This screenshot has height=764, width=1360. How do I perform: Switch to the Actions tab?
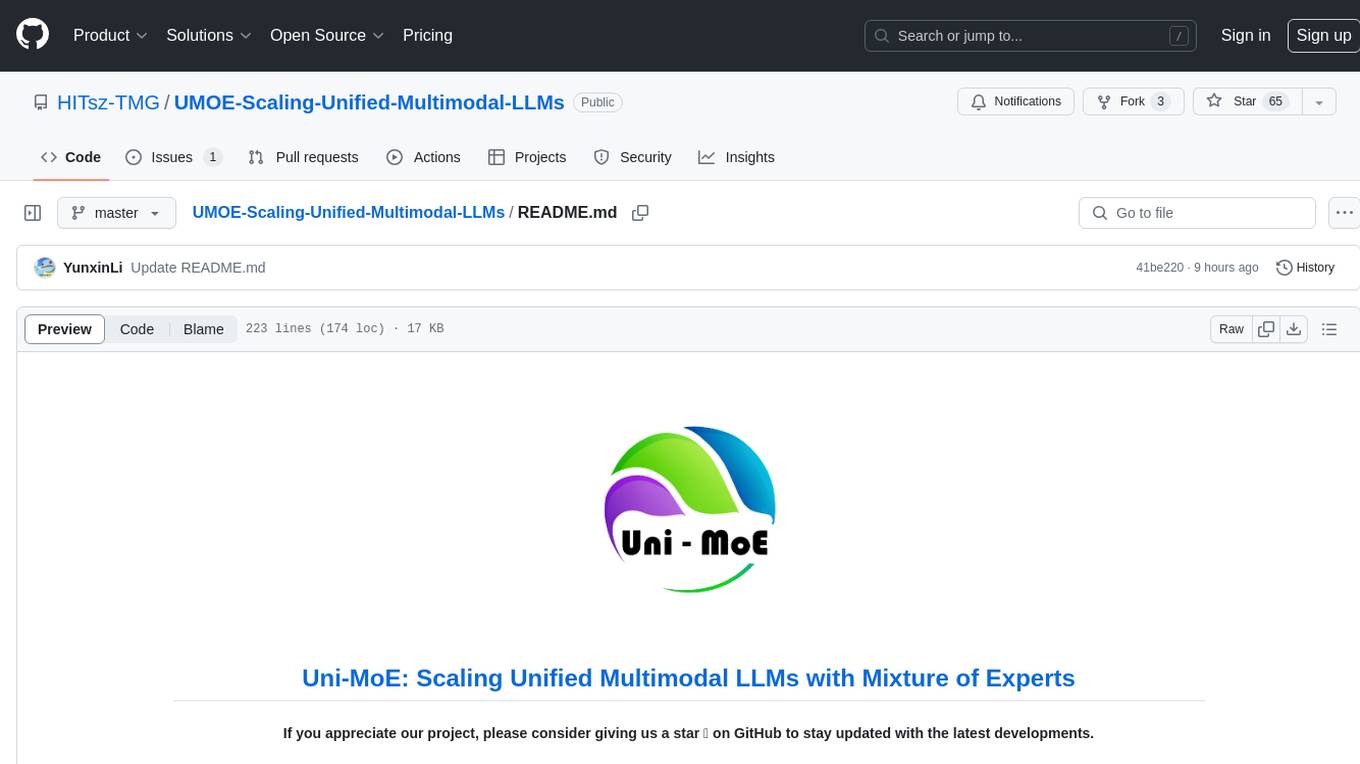pyautogui.click(x=423, y=157)
